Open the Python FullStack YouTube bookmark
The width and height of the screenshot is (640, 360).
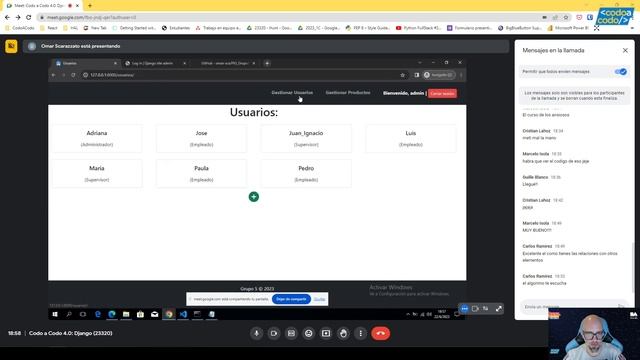419,28
